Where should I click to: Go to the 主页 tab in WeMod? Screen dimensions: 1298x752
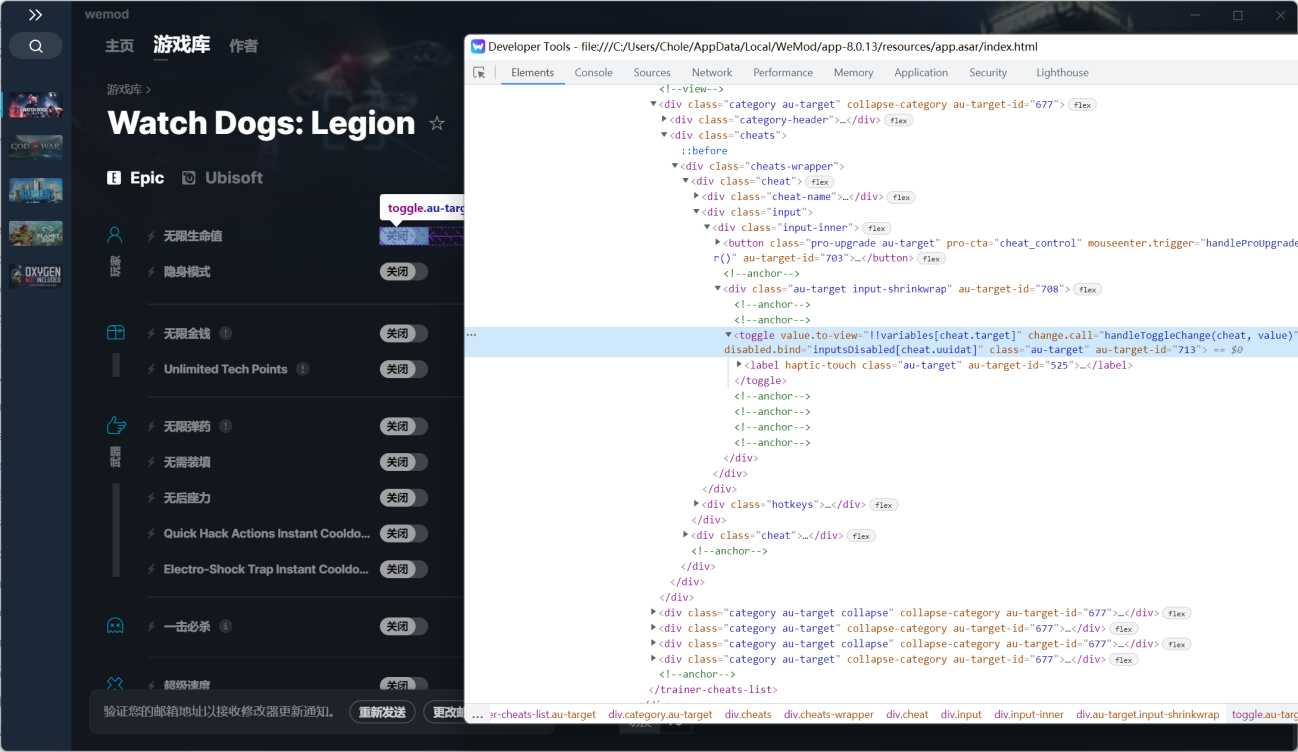click(x=120, y=46)
